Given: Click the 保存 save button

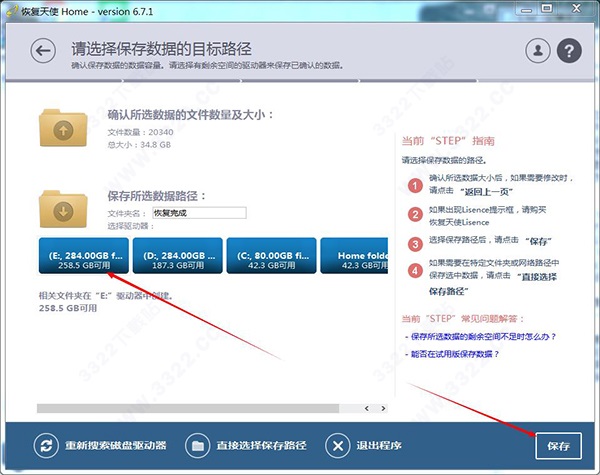Looking at the screenshot, I should pyautogui.click(x=558, y=446).
